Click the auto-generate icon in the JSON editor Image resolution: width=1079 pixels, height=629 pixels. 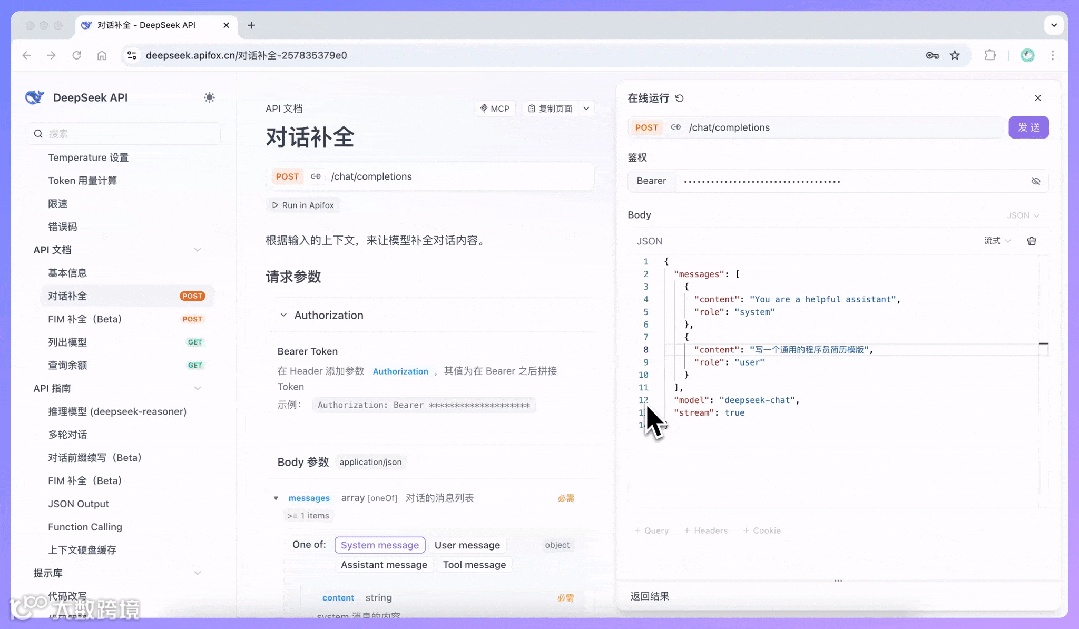pyautogui.click(x=1032, y=241)
